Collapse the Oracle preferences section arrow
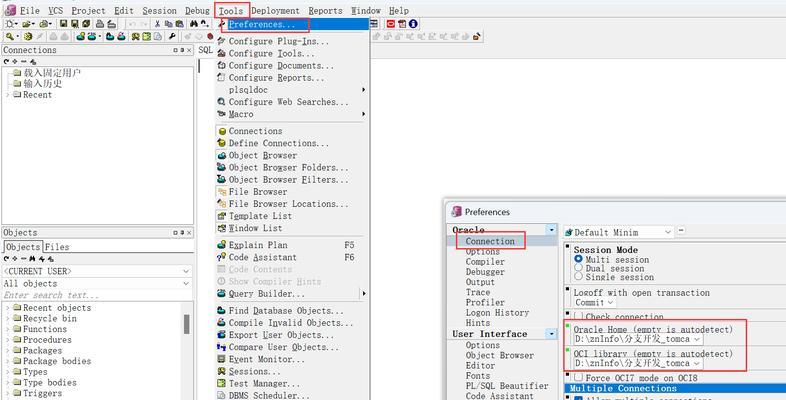The width and height of the screenshot is (786, 400). coord(552,230)
